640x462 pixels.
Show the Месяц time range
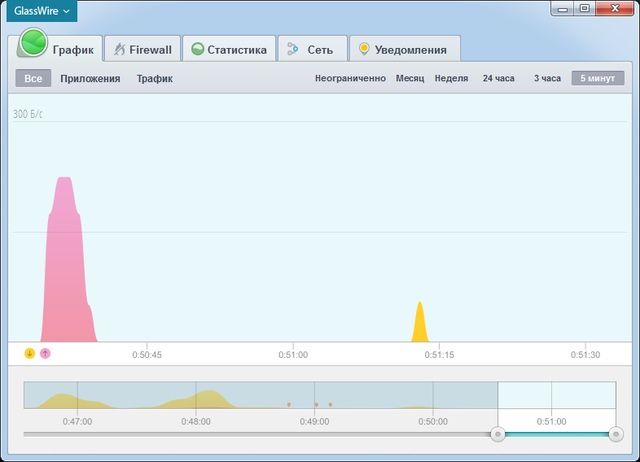click(x=409, y=78)
